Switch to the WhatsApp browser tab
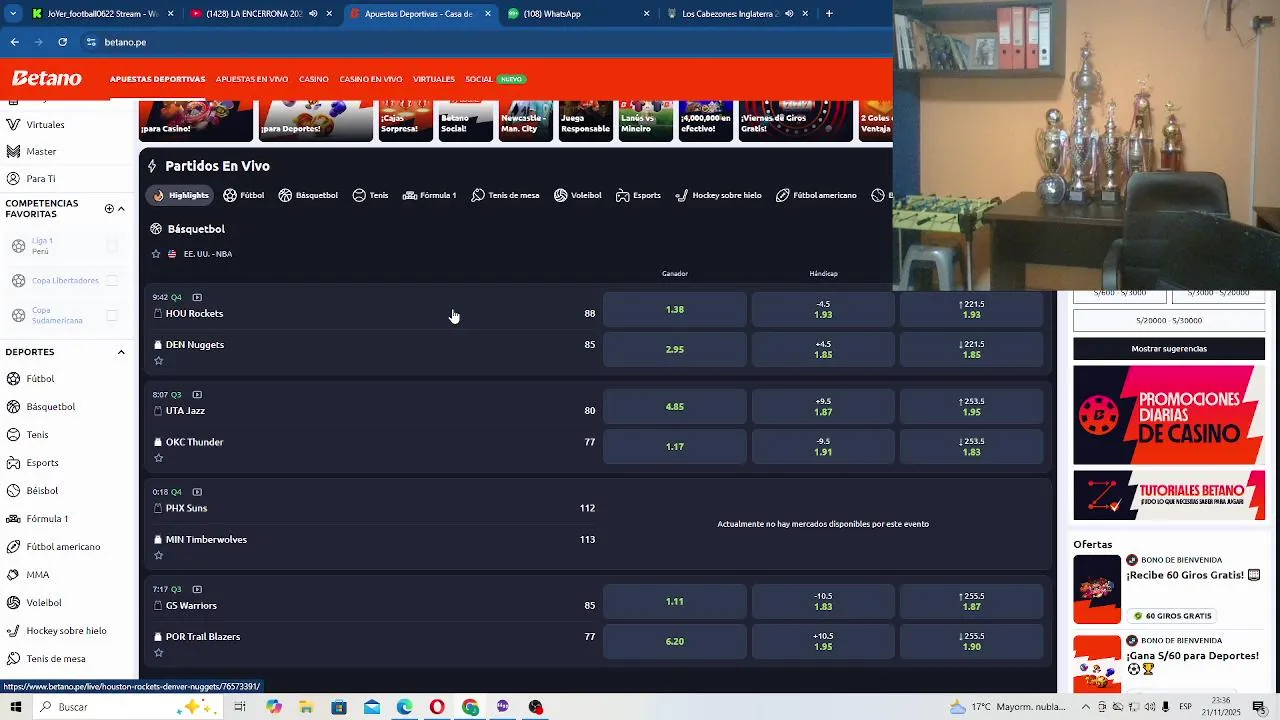Viewport: 1280px width, 720px height. click(x=578, y=14)
